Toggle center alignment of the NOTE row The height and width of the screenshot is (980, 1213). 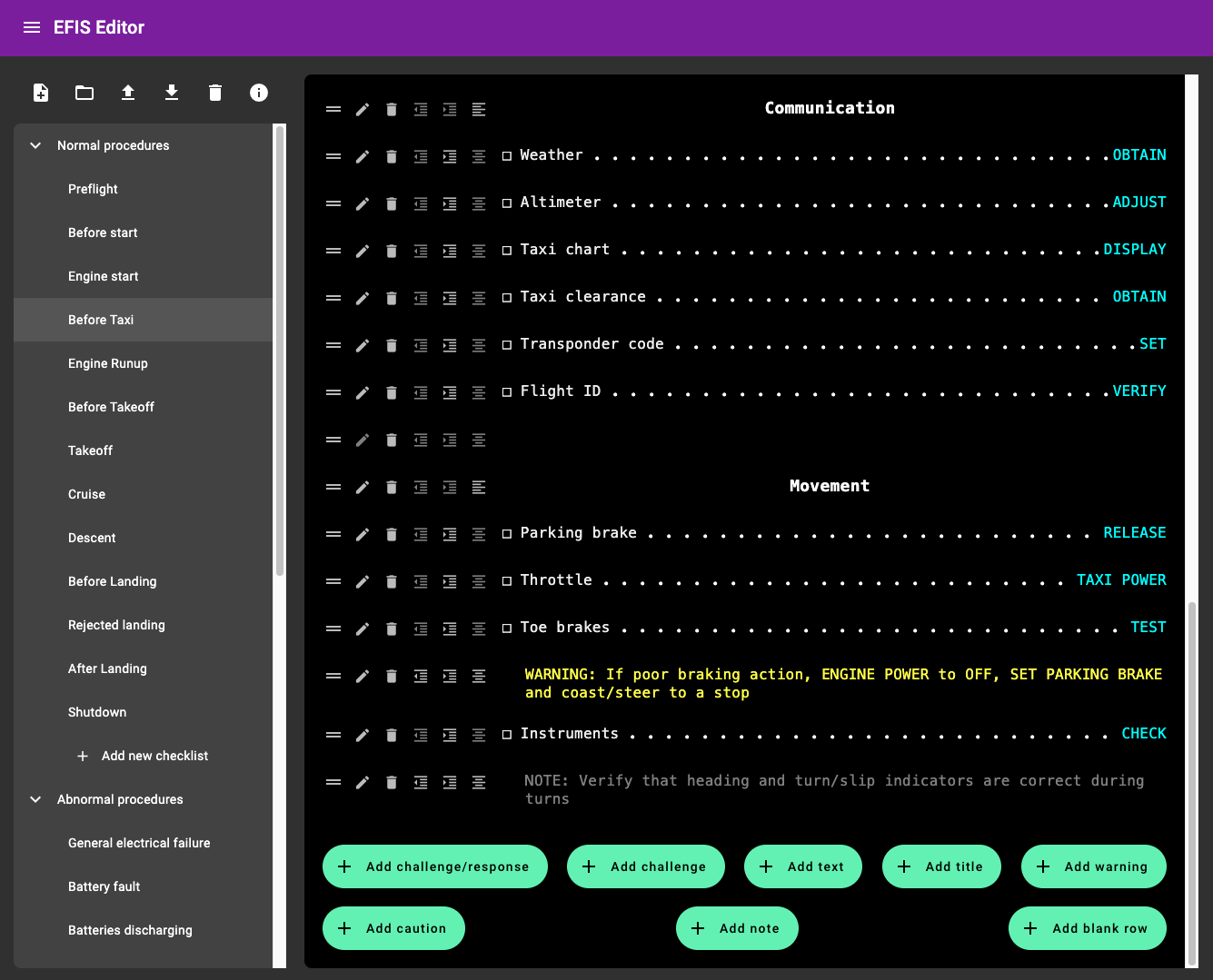click(x=479, y=782)
